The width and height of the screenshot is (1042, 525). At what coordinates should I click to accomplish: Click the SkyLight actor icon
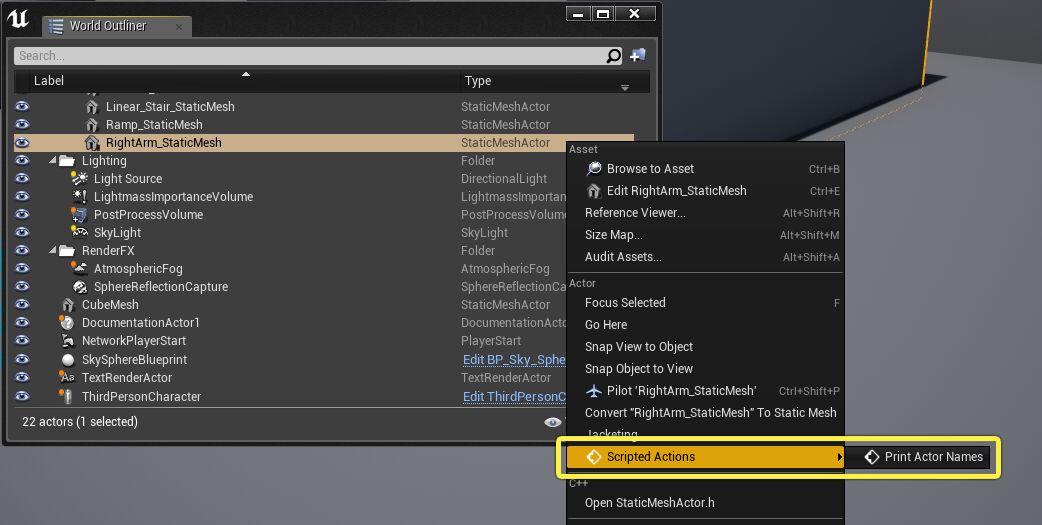(80, 233)
